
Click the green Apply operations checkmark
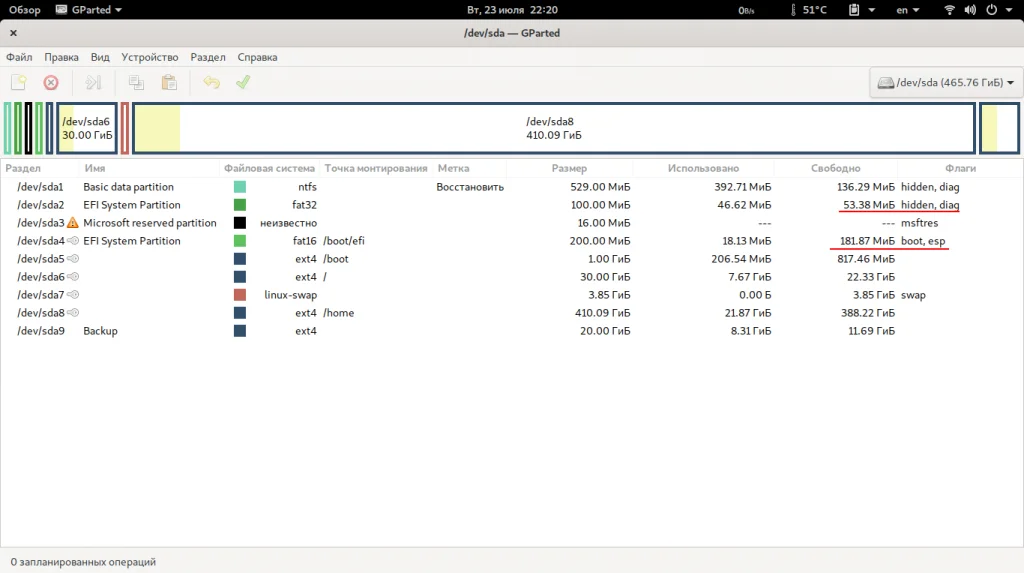tap(242, 83)
